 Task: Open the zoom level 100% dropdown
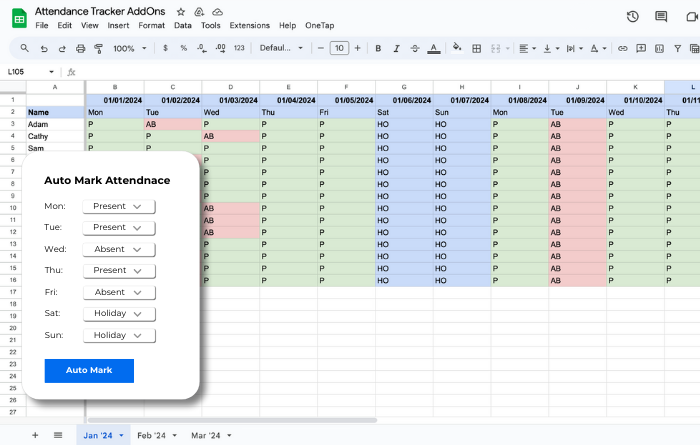tap(129, 48)
